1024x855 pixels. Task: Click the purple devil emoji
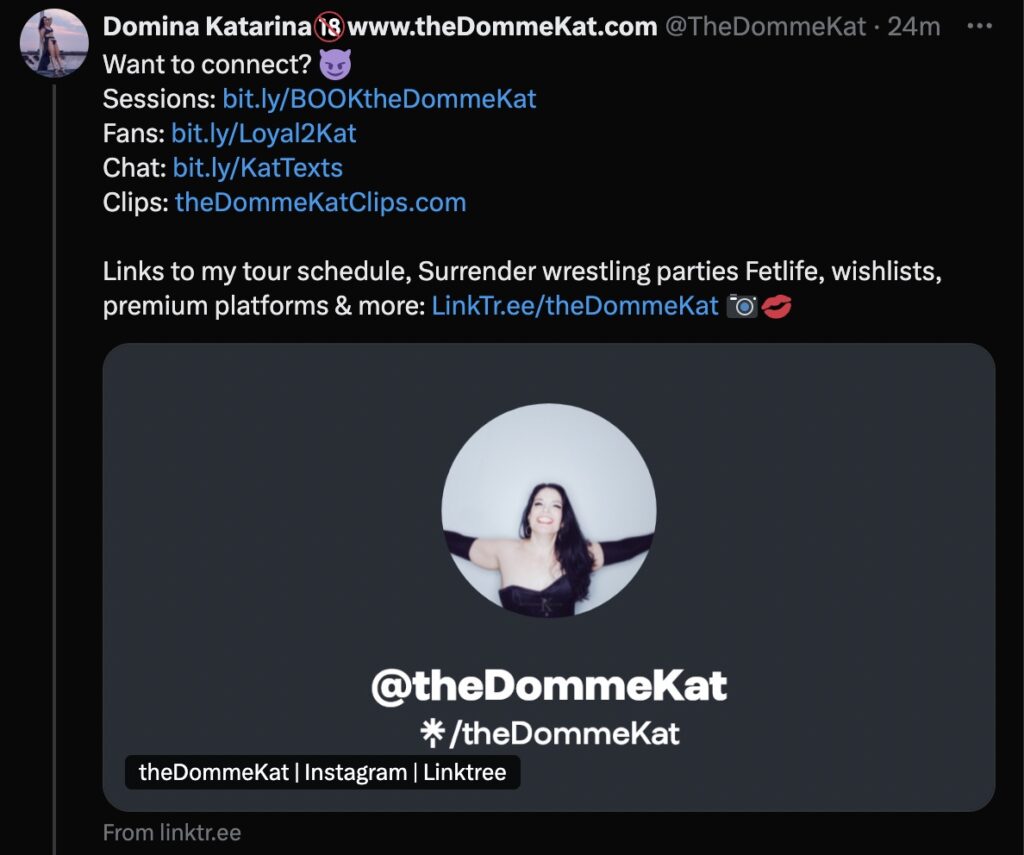335,64
